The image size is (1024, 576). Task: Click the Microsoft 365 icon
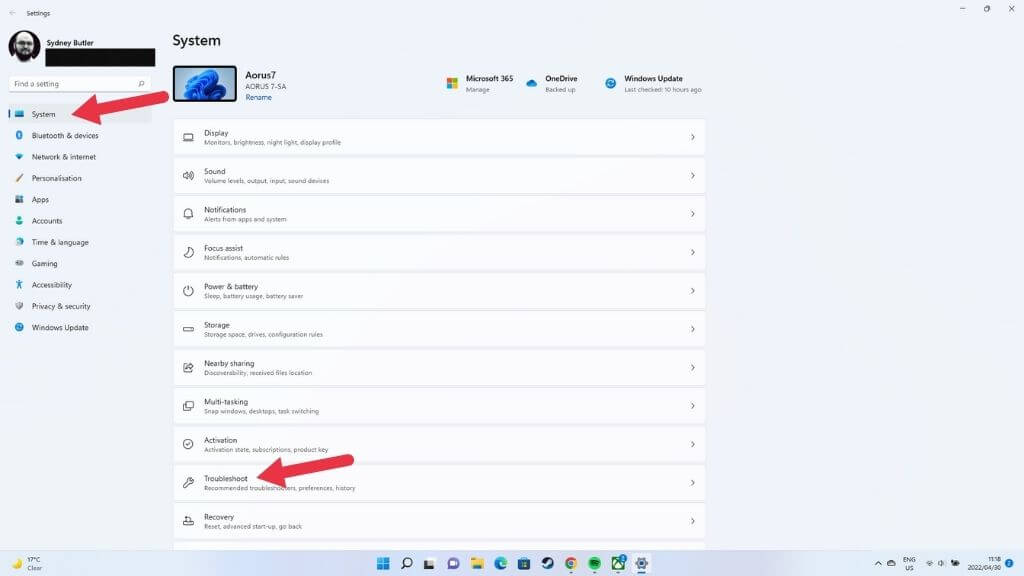(x=452, y=84)
